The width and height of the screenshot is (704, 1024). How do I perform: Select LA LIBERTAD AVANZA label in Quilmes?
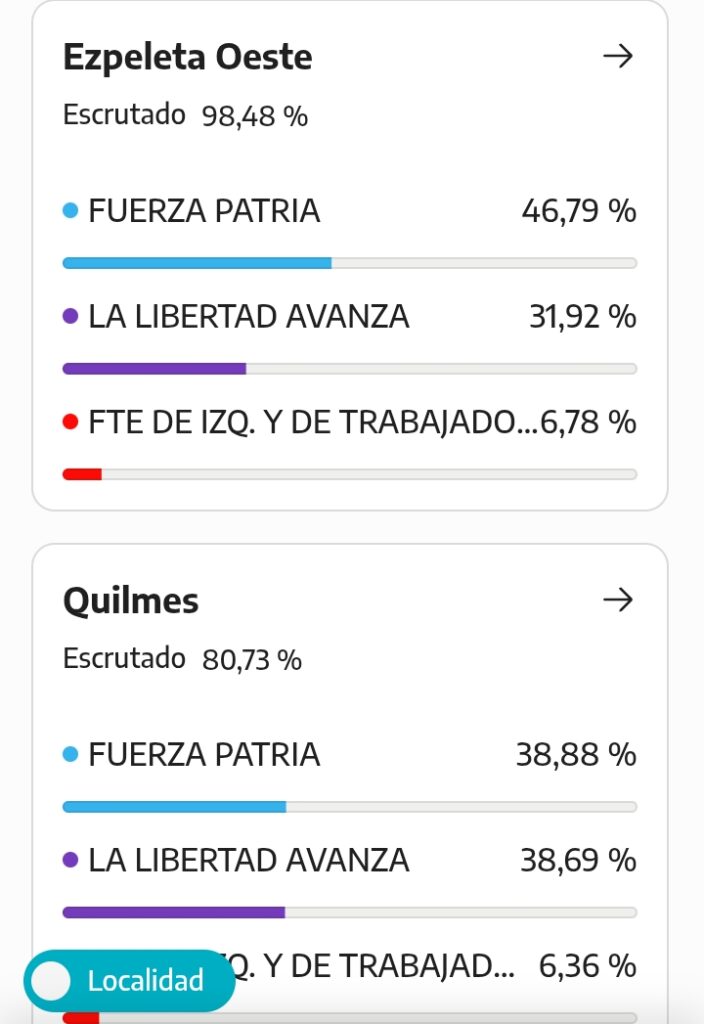coord(249,860)
